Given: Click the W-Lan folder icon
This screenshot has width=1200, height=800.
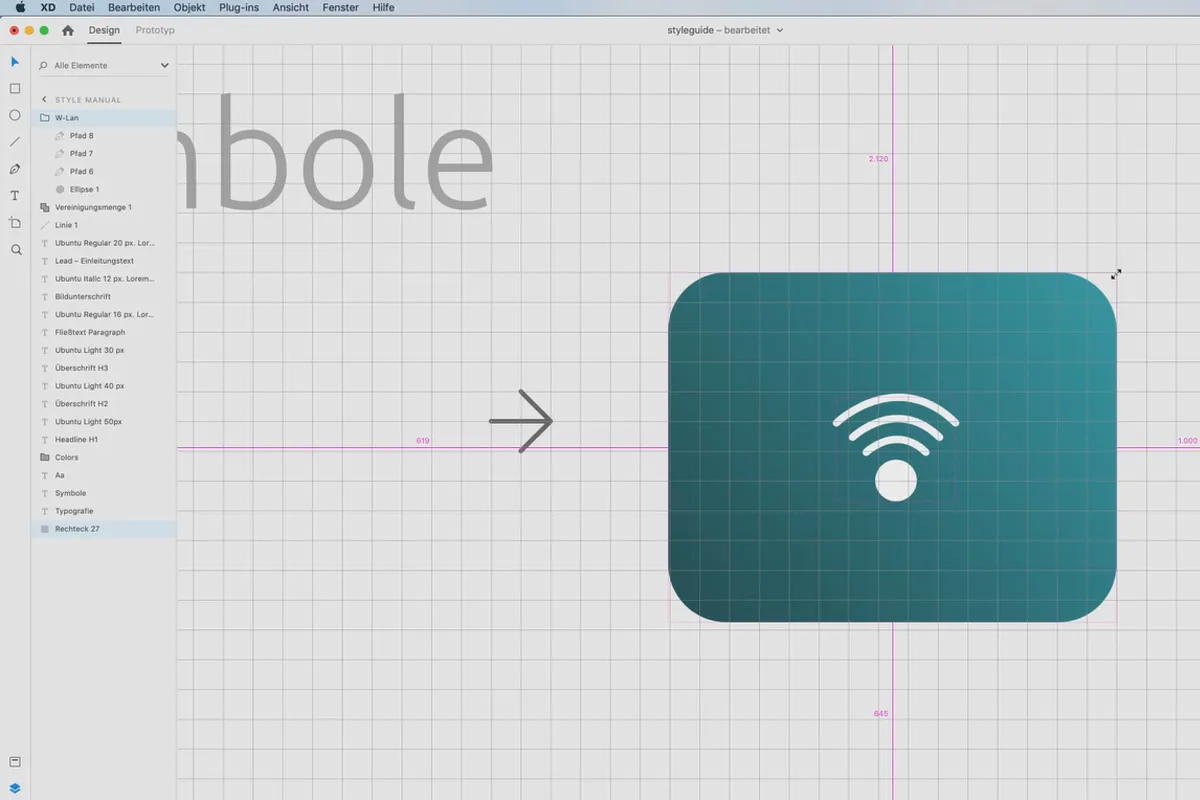Looking at the screenshot, I should [44, 118].
